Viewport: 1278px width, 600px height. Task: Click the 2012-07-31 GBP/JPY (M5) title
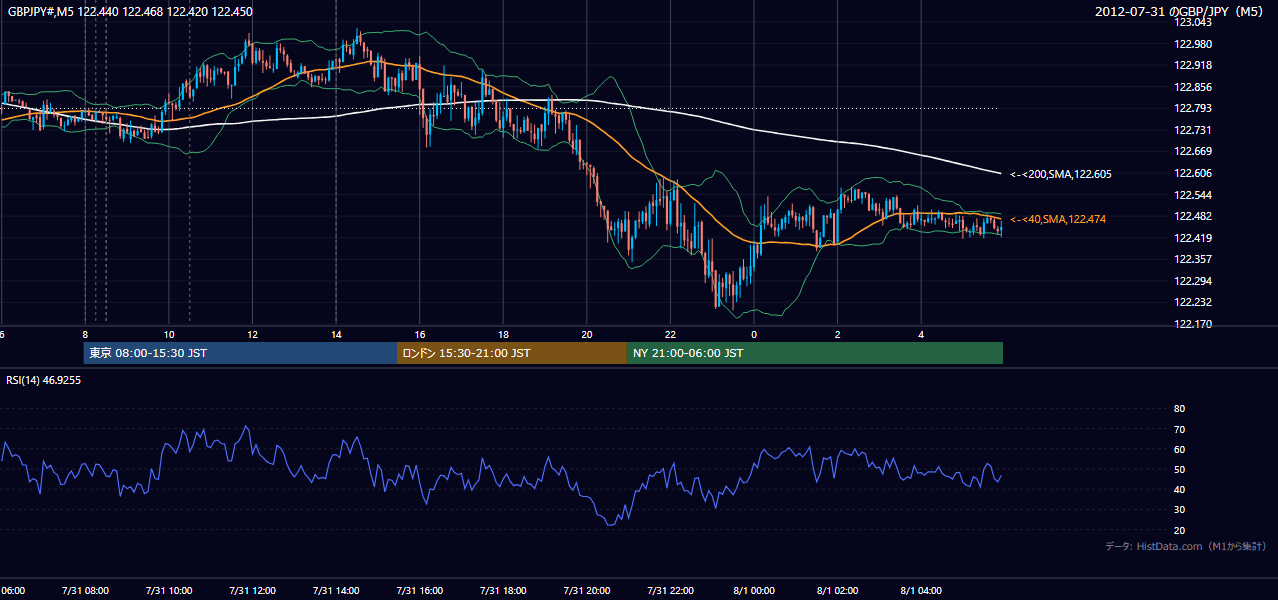point(1181,11)
